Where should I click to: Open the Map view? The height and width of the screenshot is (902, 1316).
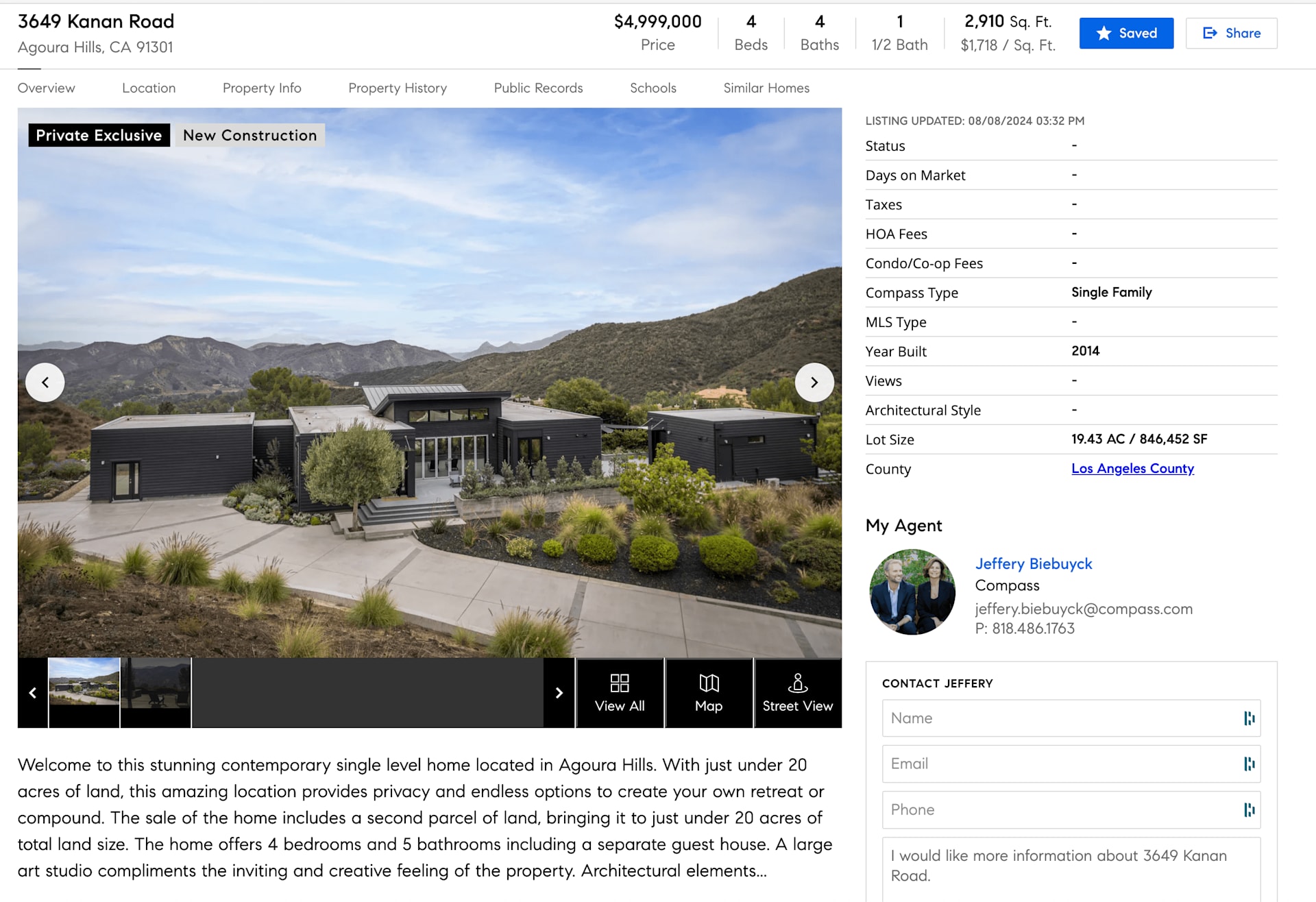(709, 692)
